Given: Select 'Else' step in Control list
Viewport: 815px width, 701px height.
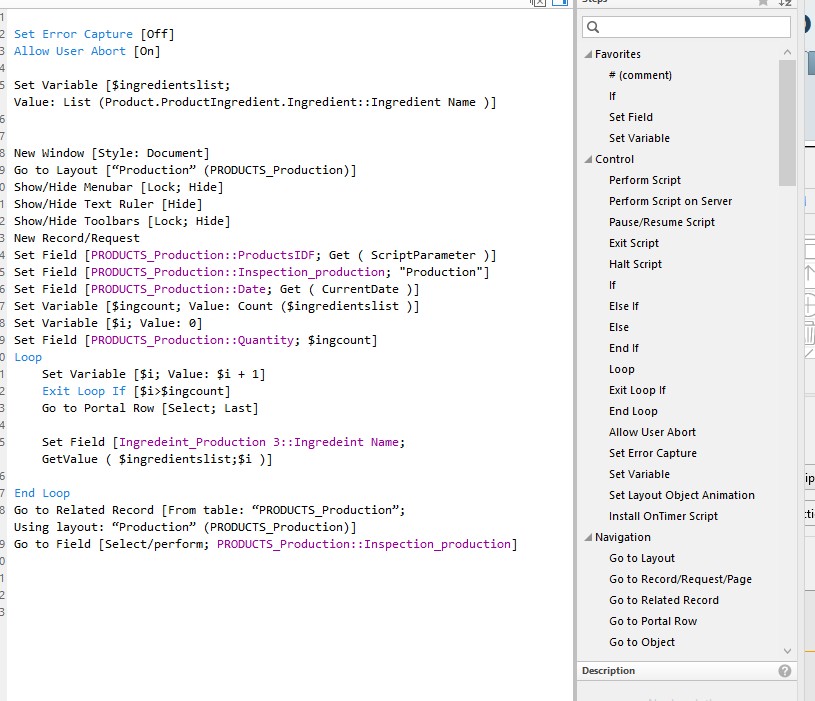Looking at the screenshot, I should [619, 327].
